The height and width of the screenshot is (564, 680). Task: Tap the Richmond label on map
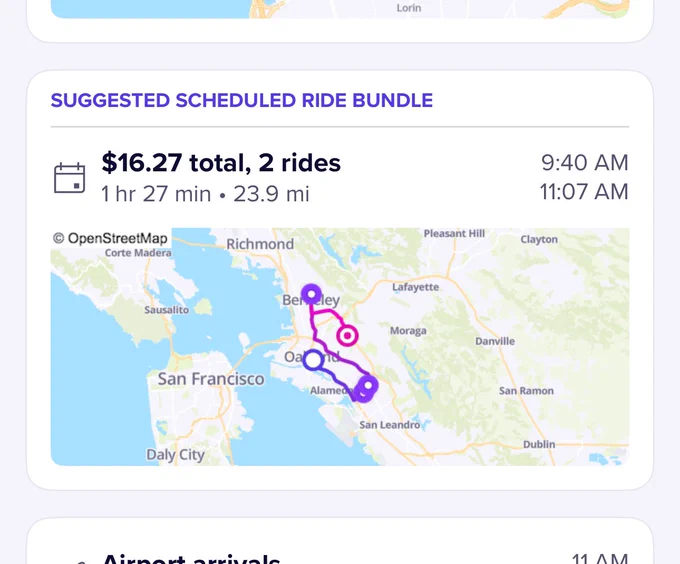click(x=260, y=244)
